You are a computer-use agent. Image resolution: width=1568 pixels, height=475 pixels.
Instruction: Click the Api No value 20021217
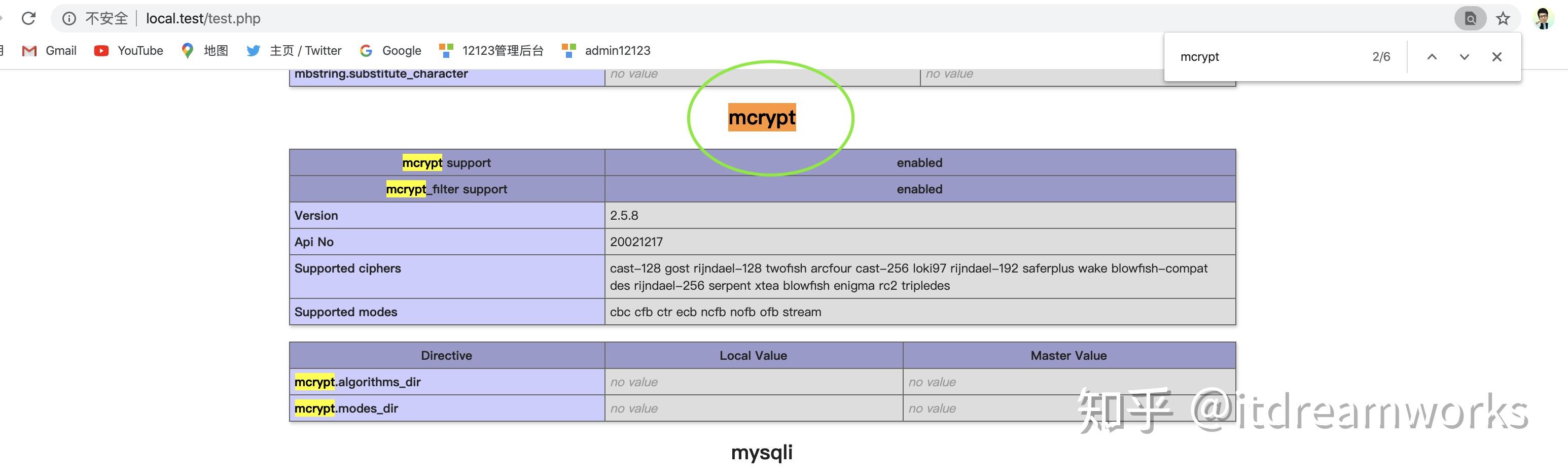(636, 242)
